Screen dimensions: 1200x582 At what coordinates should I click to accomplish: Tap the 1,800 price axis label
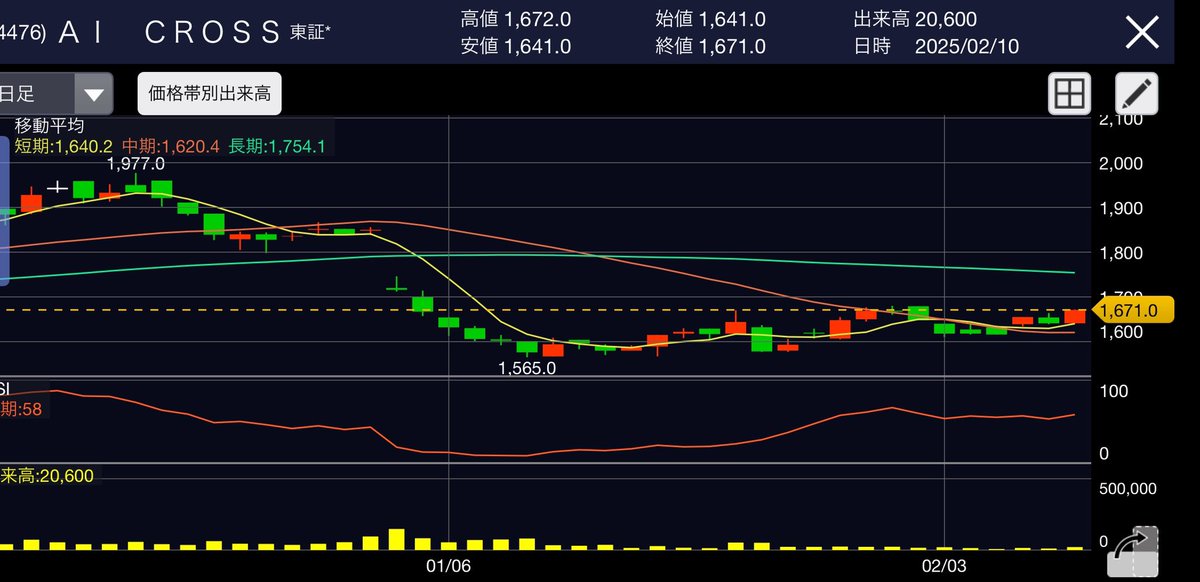coord(1120,253)
